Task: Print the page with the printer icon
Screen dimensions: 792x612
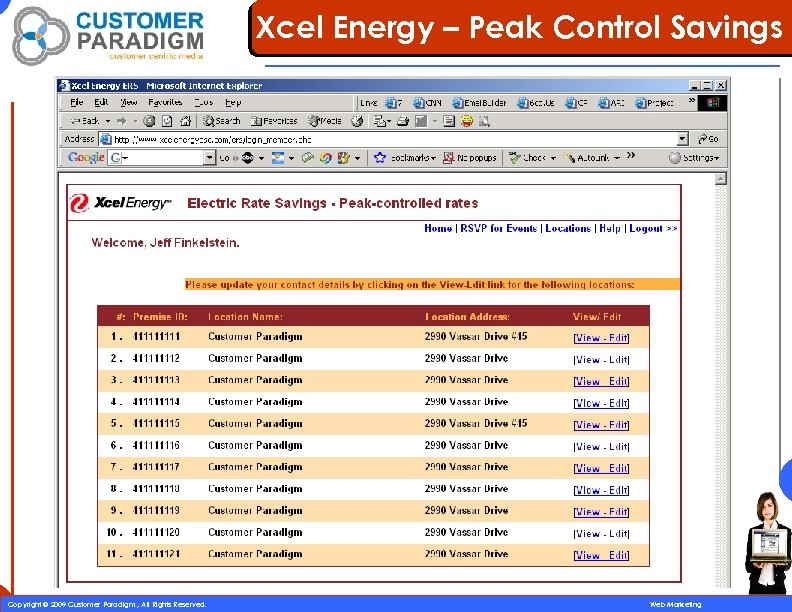Action: [x=403, y=121]
